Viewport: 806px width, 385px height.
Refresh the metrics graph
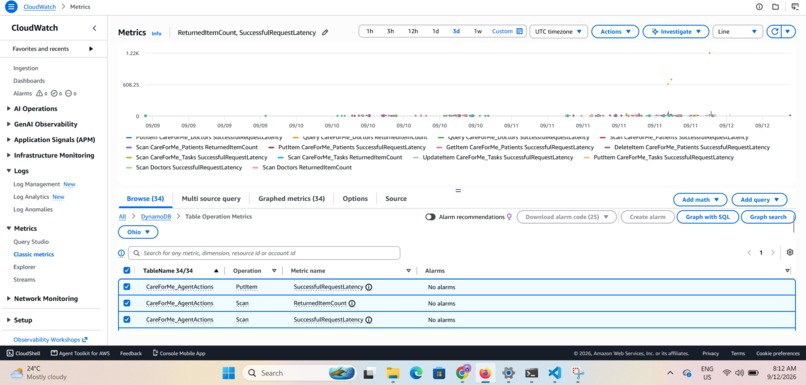pos(774,32)
